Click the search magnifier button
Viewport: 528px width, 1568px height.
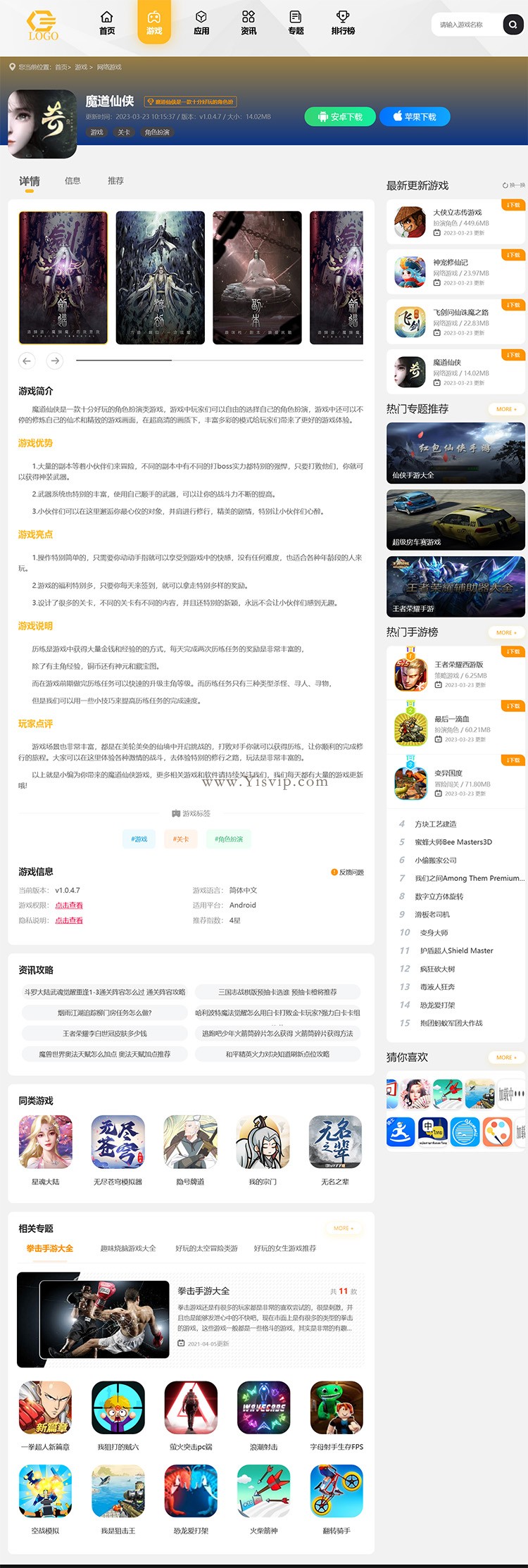tap(513, 25)
